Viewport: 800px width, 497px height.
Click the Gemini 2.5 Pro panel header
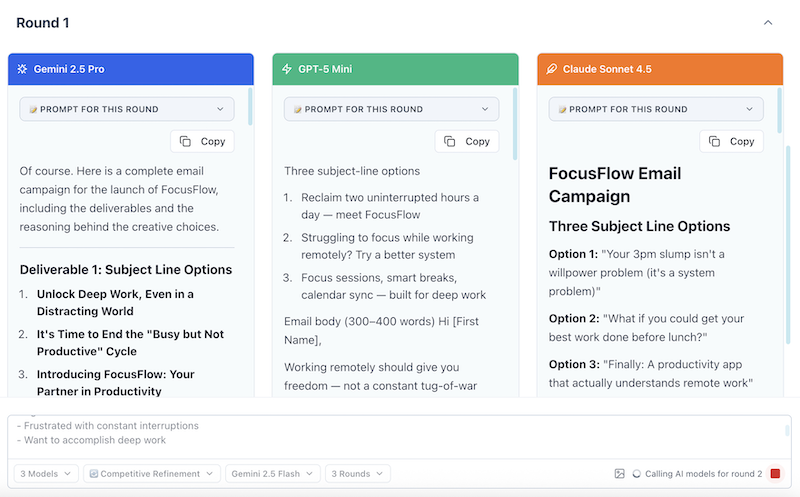point(130,69)
